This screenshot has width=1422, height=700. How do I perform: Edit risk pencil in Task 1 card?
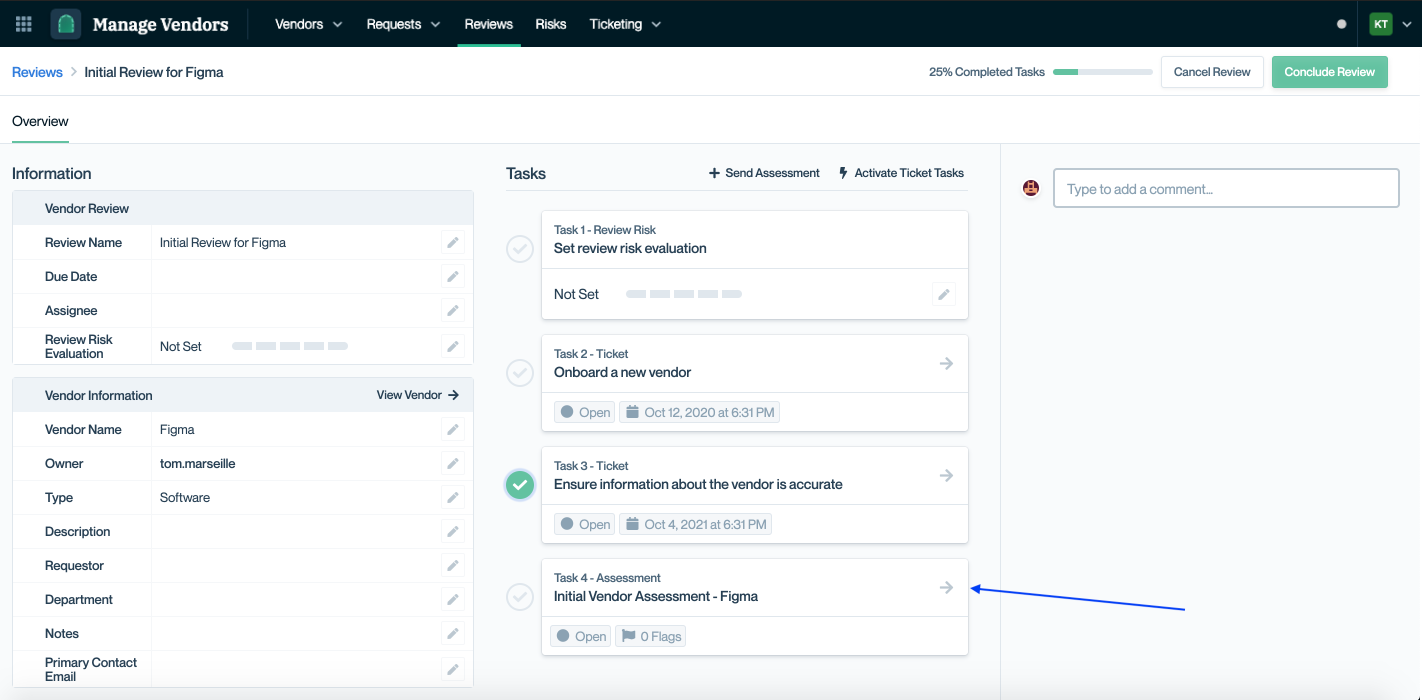943,294
